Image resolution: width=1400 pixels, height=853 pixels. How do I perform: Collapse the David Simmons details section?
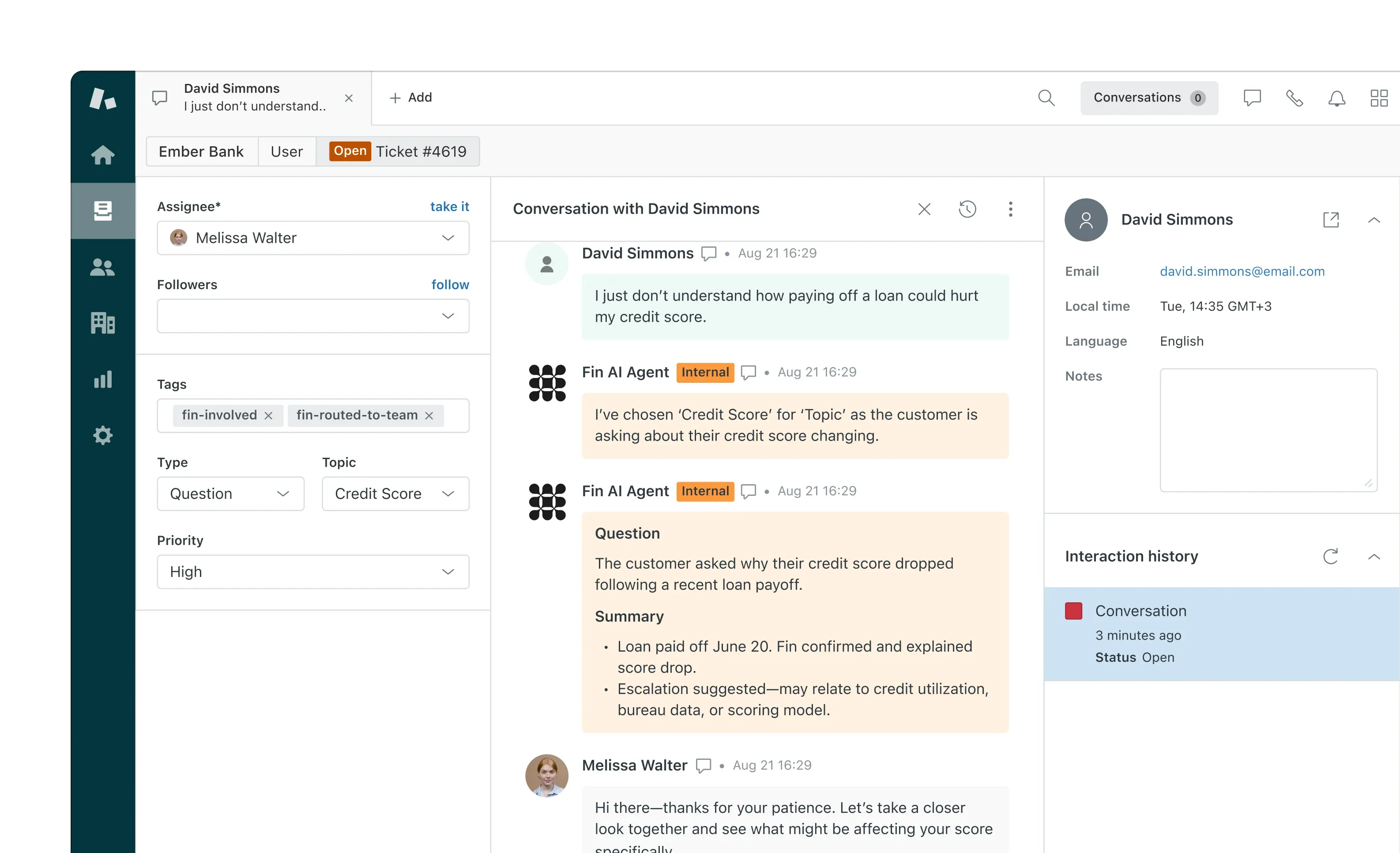(1374, 220)
